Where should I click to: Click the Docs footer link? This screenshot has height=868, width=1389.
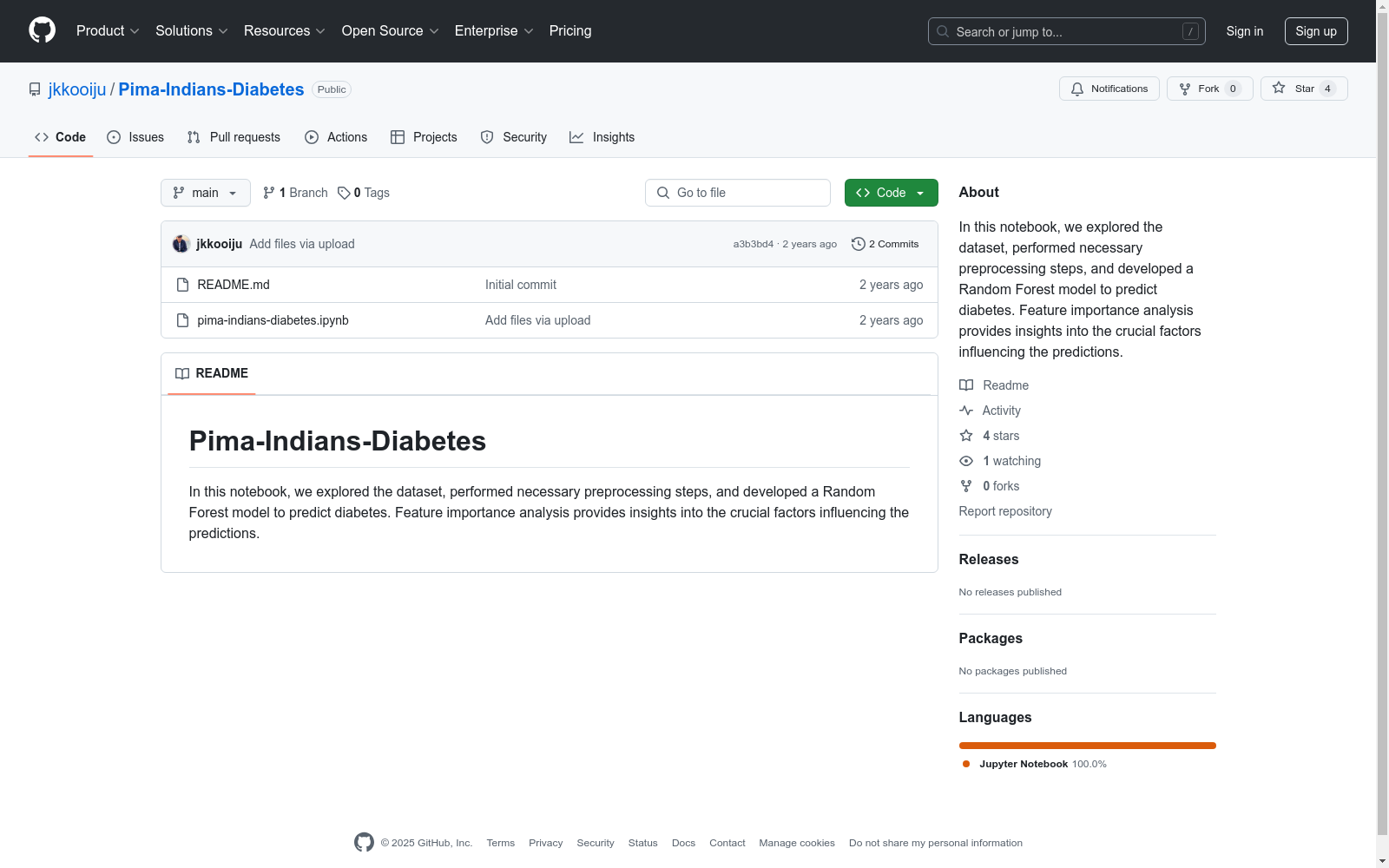[x=684, y=843]
